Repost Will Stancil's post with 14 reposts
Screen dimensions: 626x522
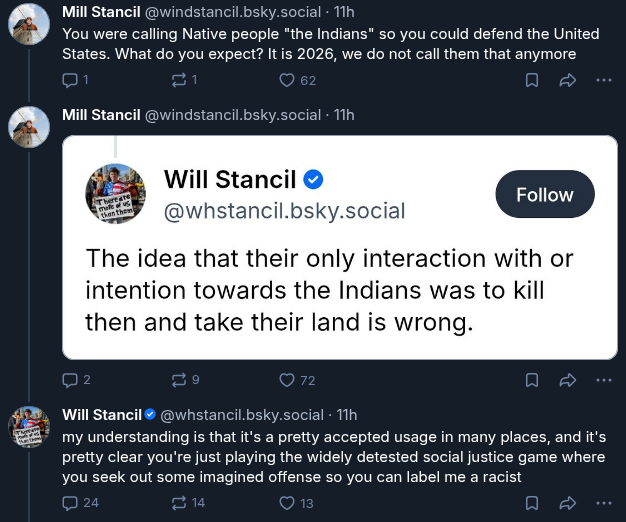[179, 503]
